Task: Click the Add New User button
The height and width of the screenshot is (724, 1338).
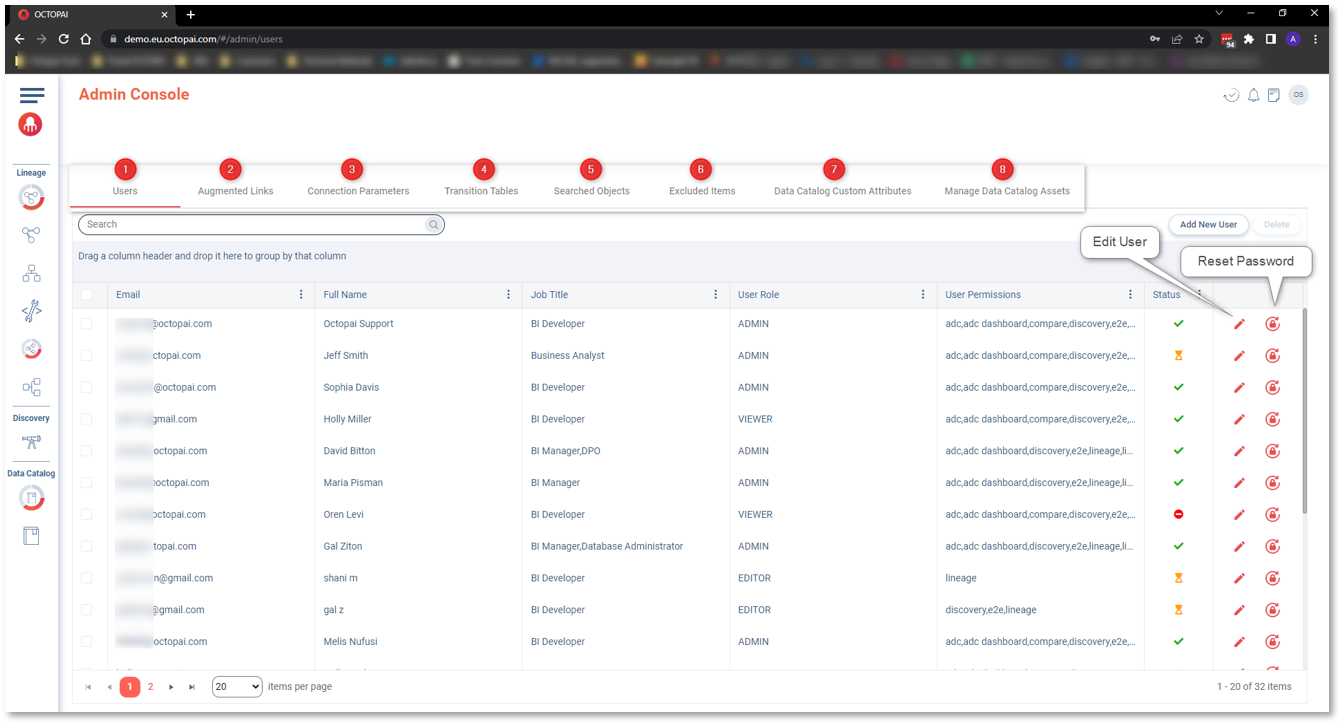Action: tap(1208, 225)
